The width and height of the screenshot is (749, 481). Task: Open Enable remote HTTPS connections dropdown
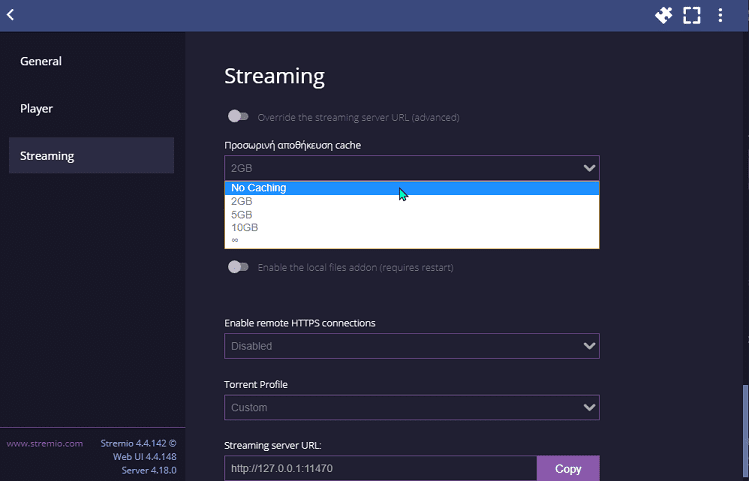click(x=412, y=346)
